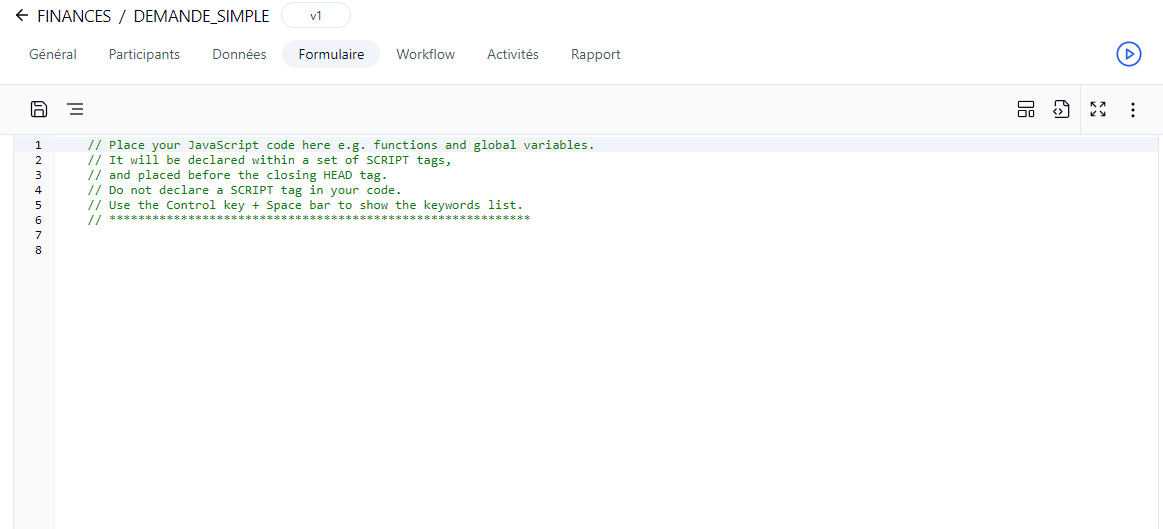View the Rapport tab

click(595, 54)
